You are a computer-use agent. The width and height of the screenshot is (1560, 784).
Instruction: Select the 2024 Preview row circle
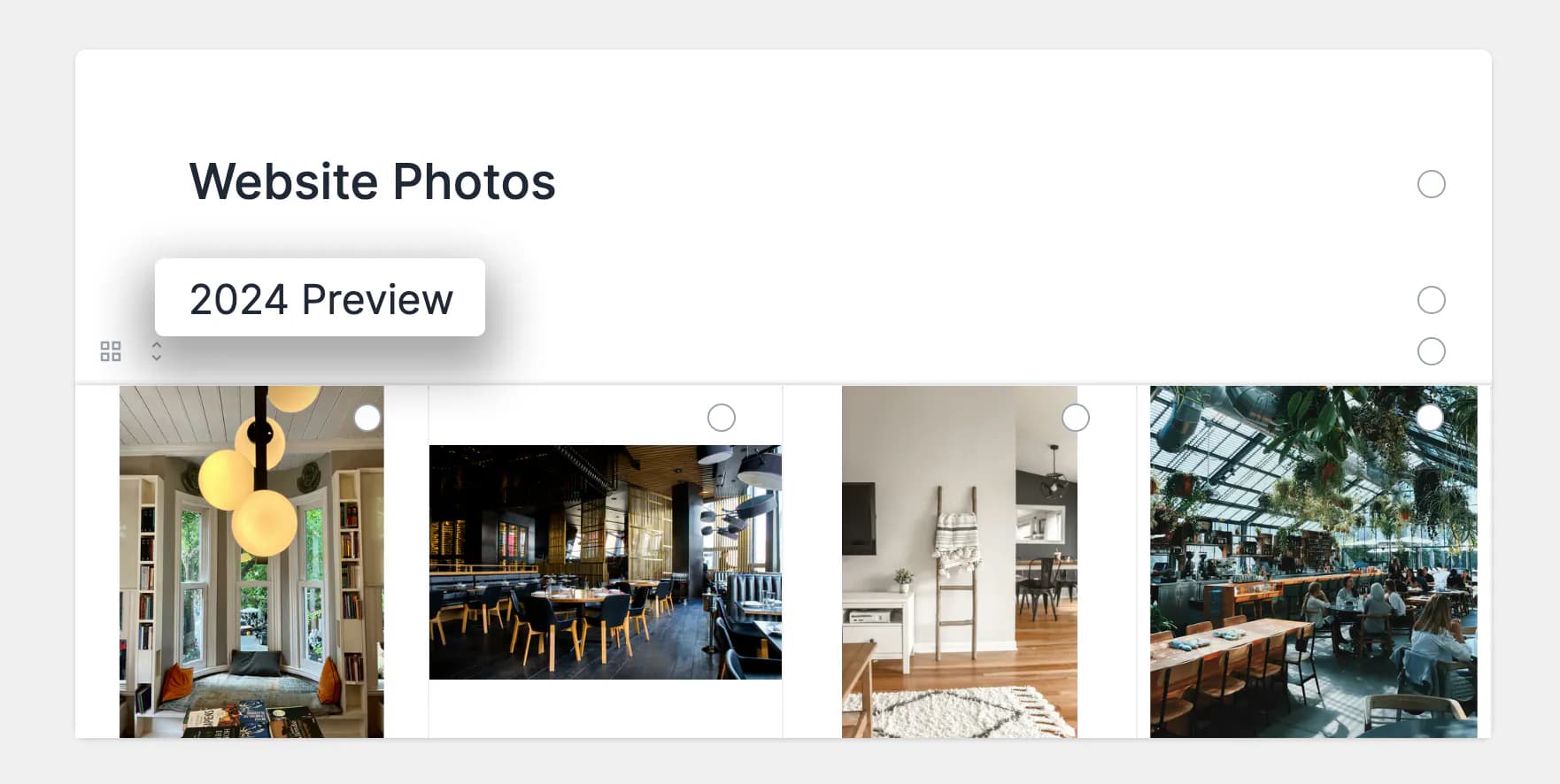click(1431, 300)
